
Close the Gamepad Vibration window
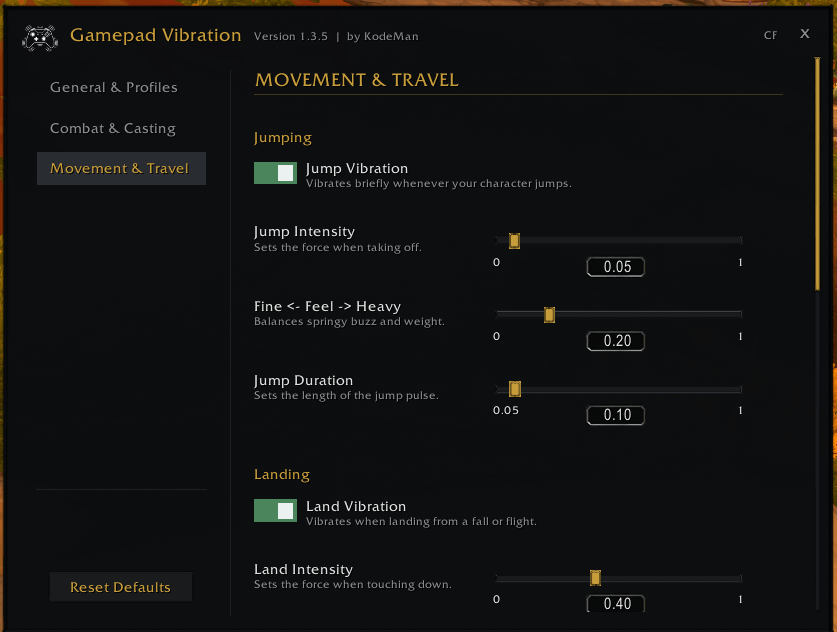(805, 34)
